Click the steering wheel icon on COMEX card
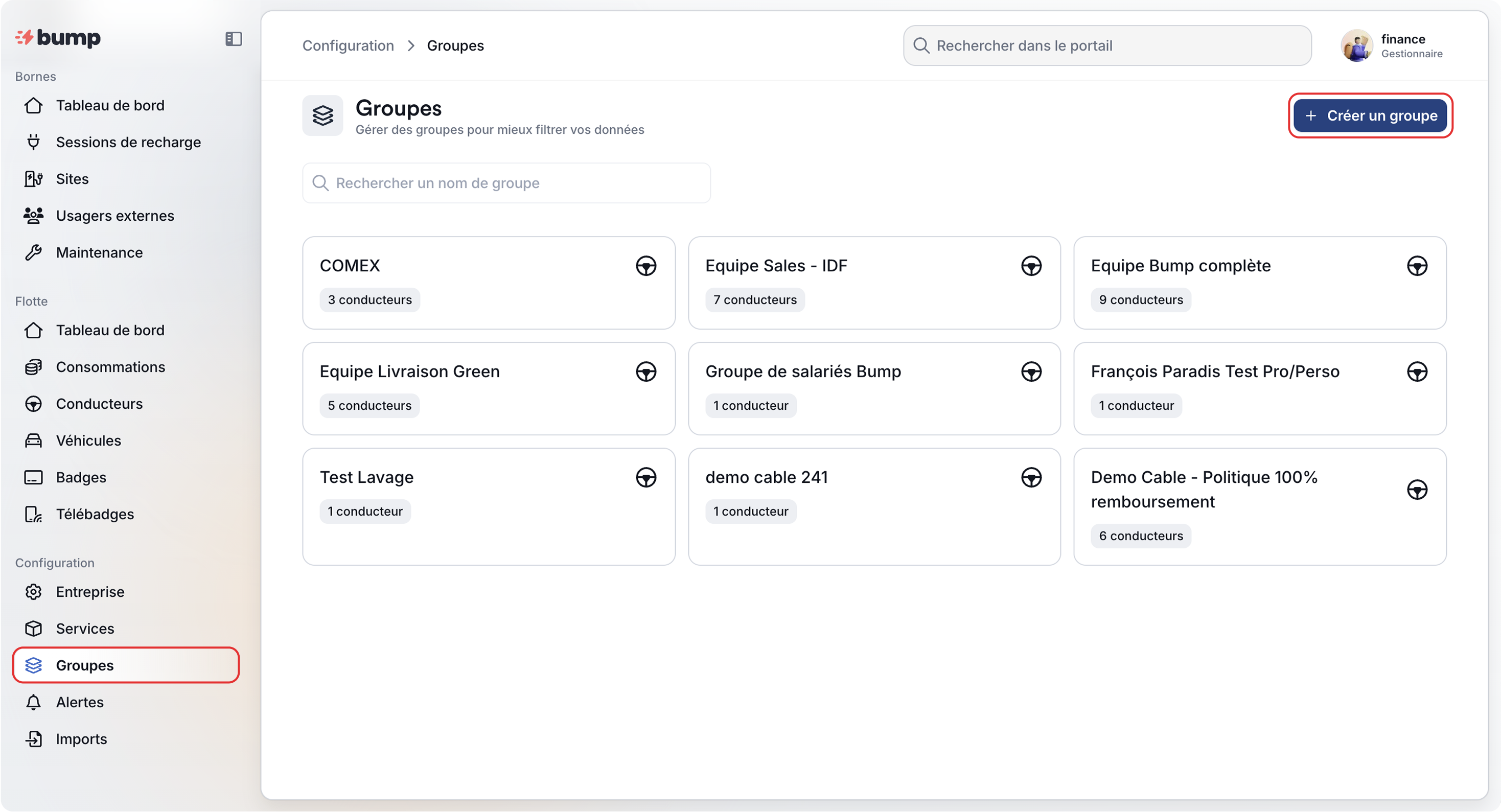Image resolution: width=1501 pixels, height=812 pixels. (x=645, y=266)
